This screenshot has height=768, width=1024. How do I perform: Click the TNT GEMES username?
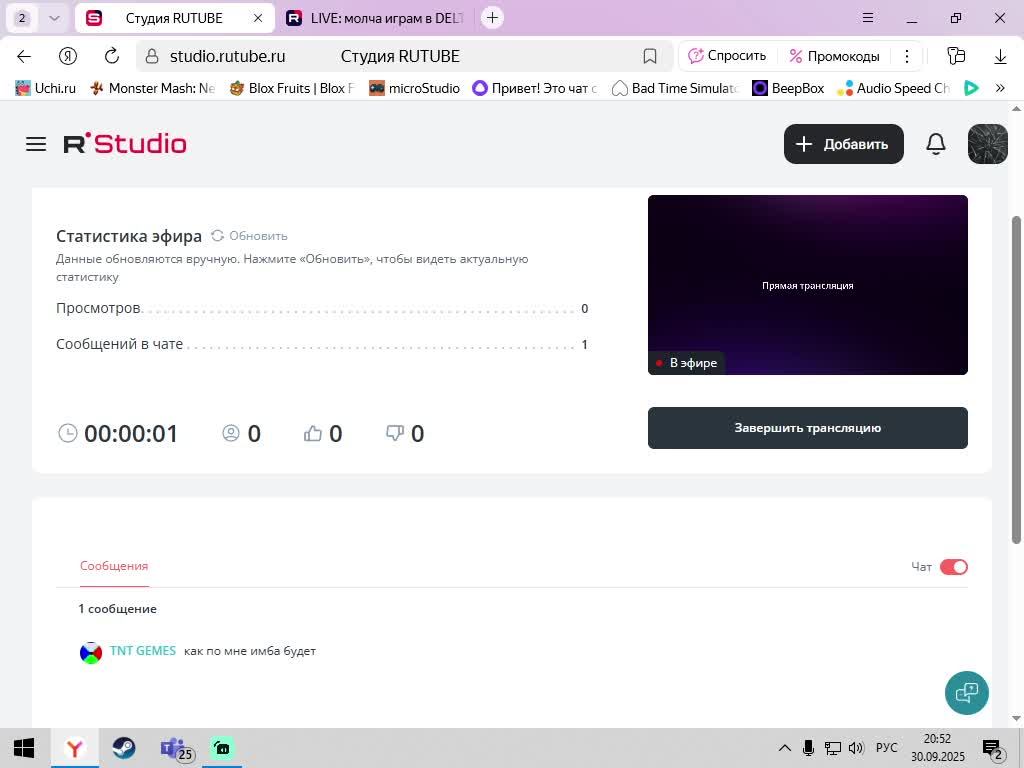click(x=142, y=650)
